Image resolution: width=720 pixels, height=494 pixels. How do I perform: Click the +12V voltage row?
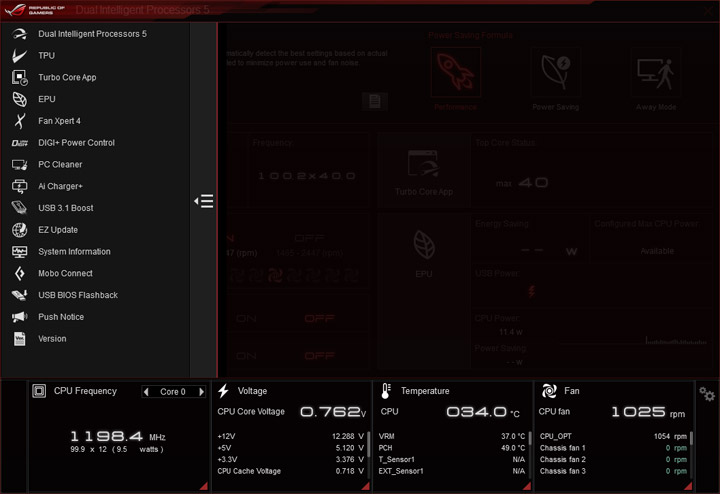coord(291,436)
